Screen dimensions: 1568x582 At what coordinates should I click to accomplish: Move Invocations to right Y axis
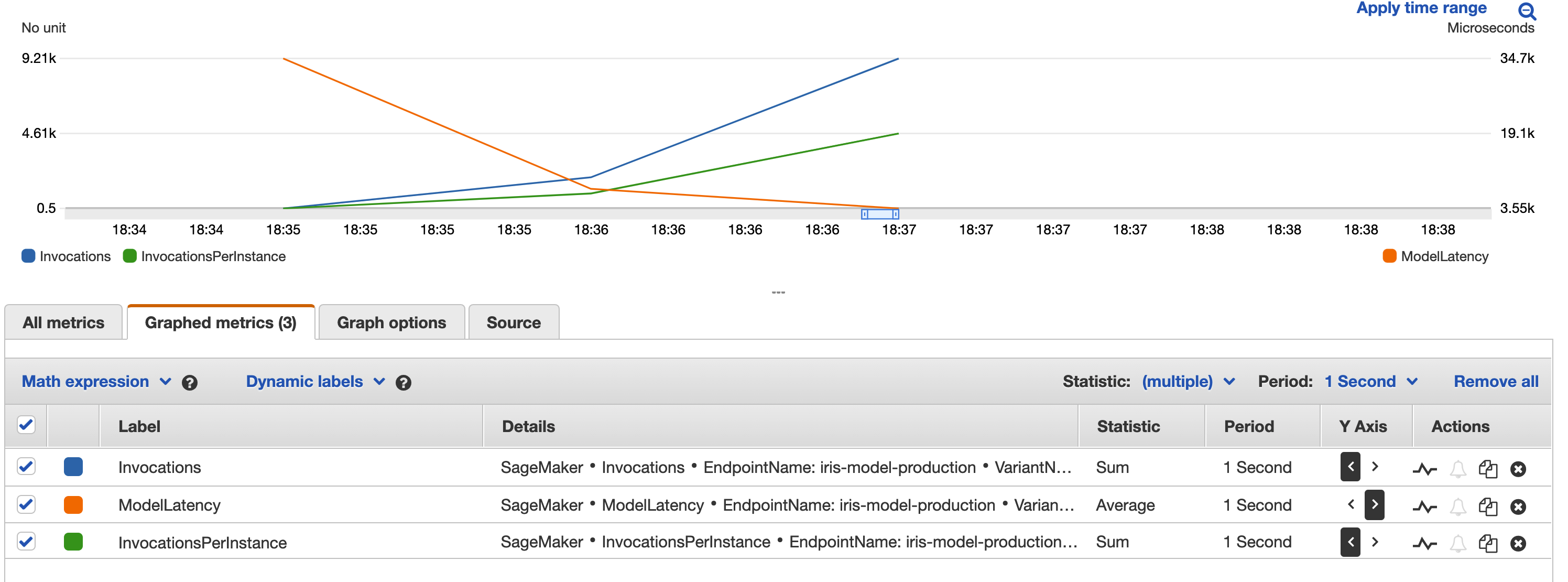pyautogui.click(x=1375, y=467)
